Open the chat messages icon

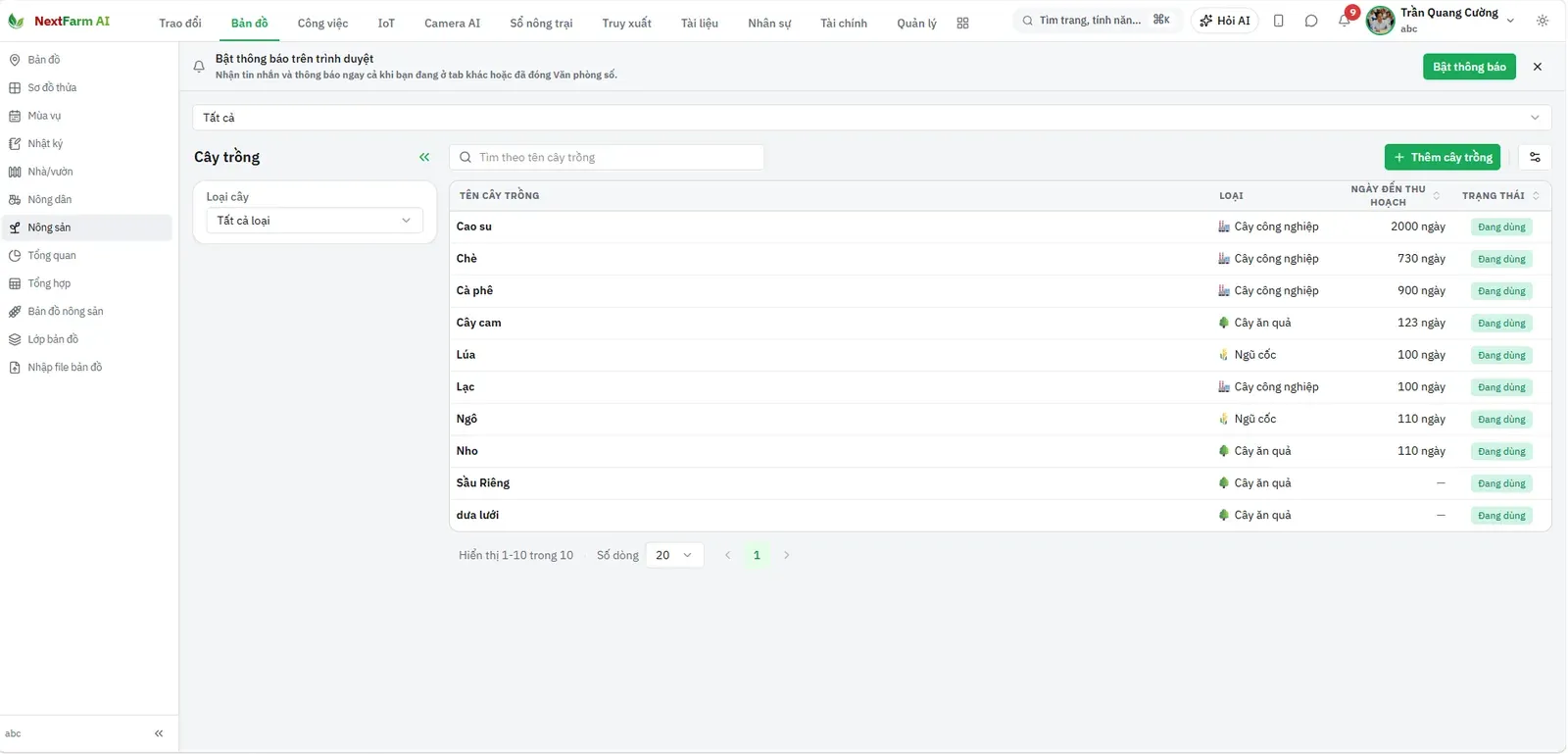point(1311,21)
